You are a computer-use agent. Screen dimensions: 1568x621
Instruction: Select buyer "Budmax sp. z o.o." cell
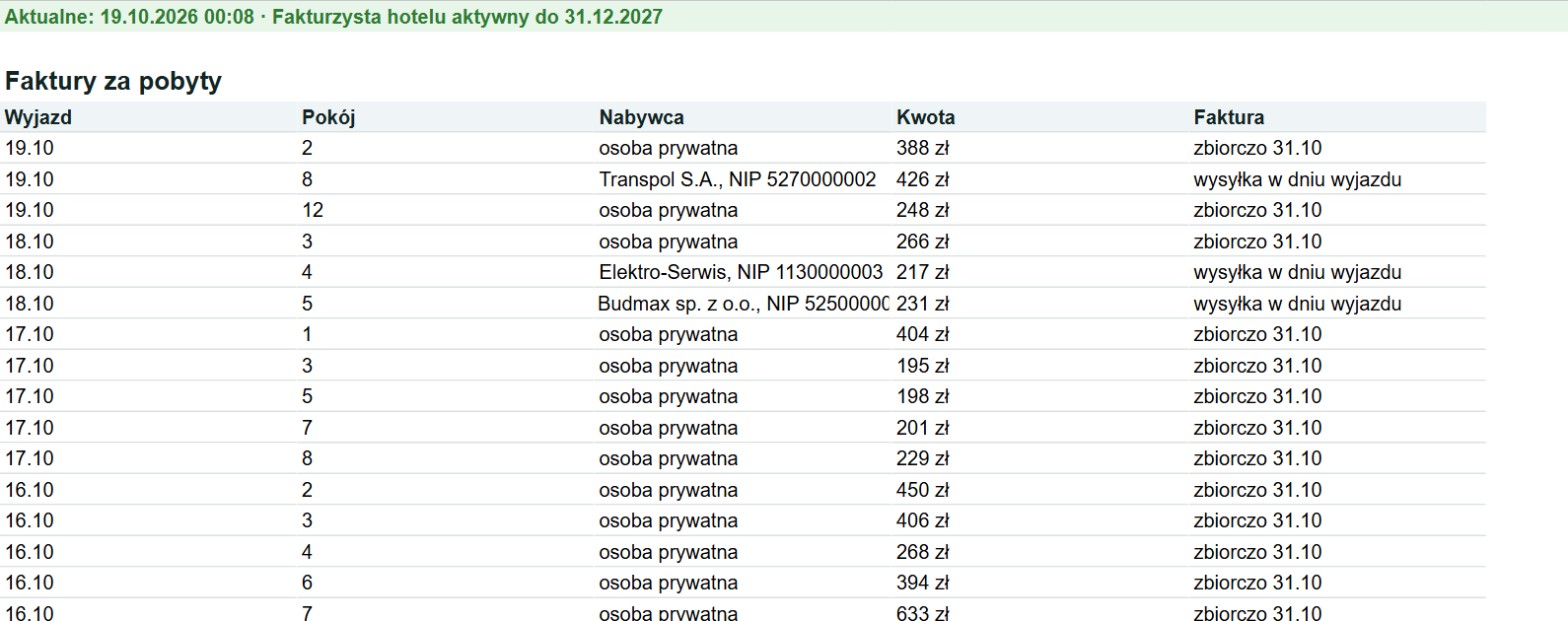744,304
